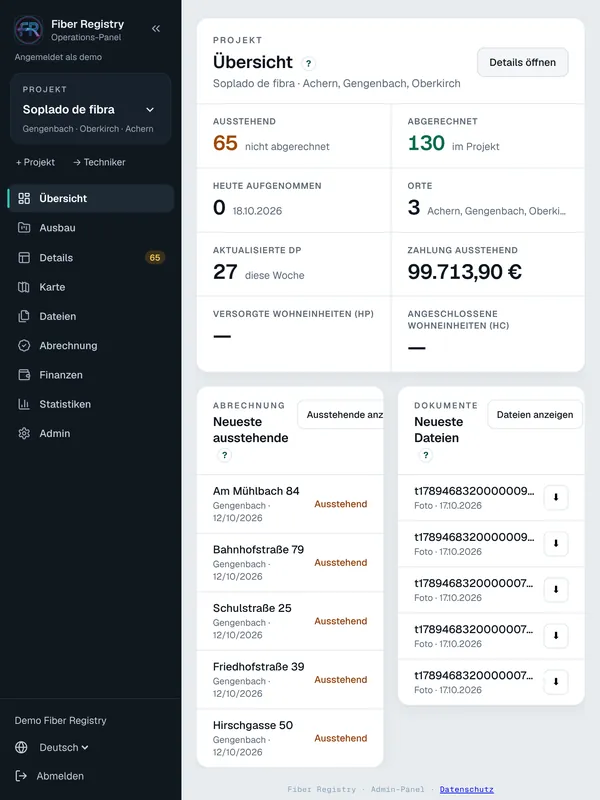Download the first t1789468320000007 file

pyautogui.click(x=556, y=590)
